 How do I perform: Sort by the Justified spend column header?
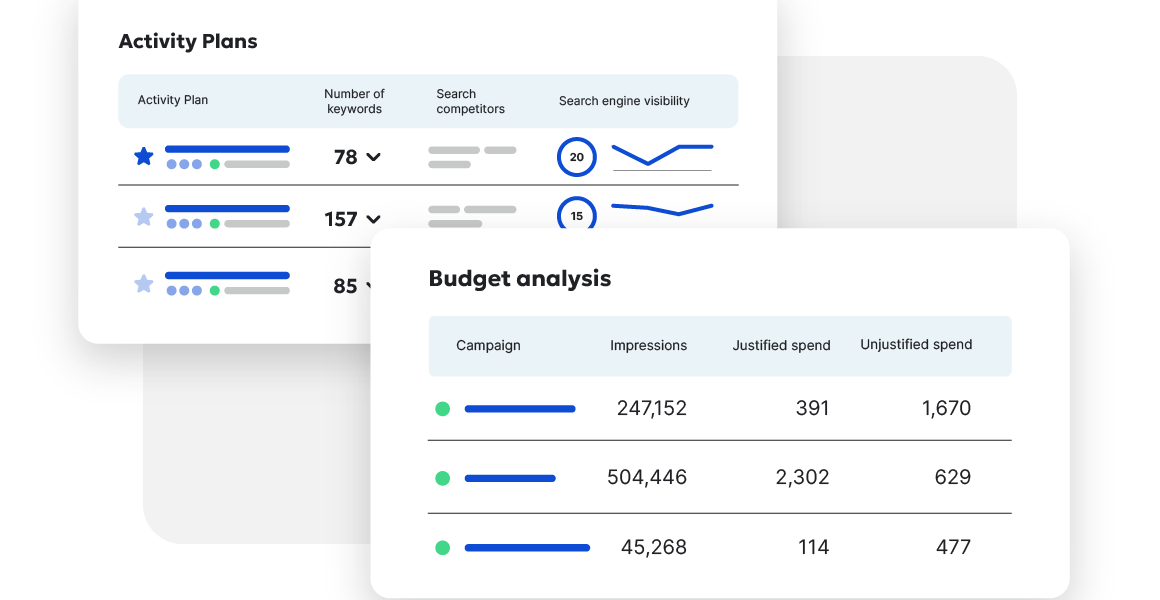click(781, 346)
